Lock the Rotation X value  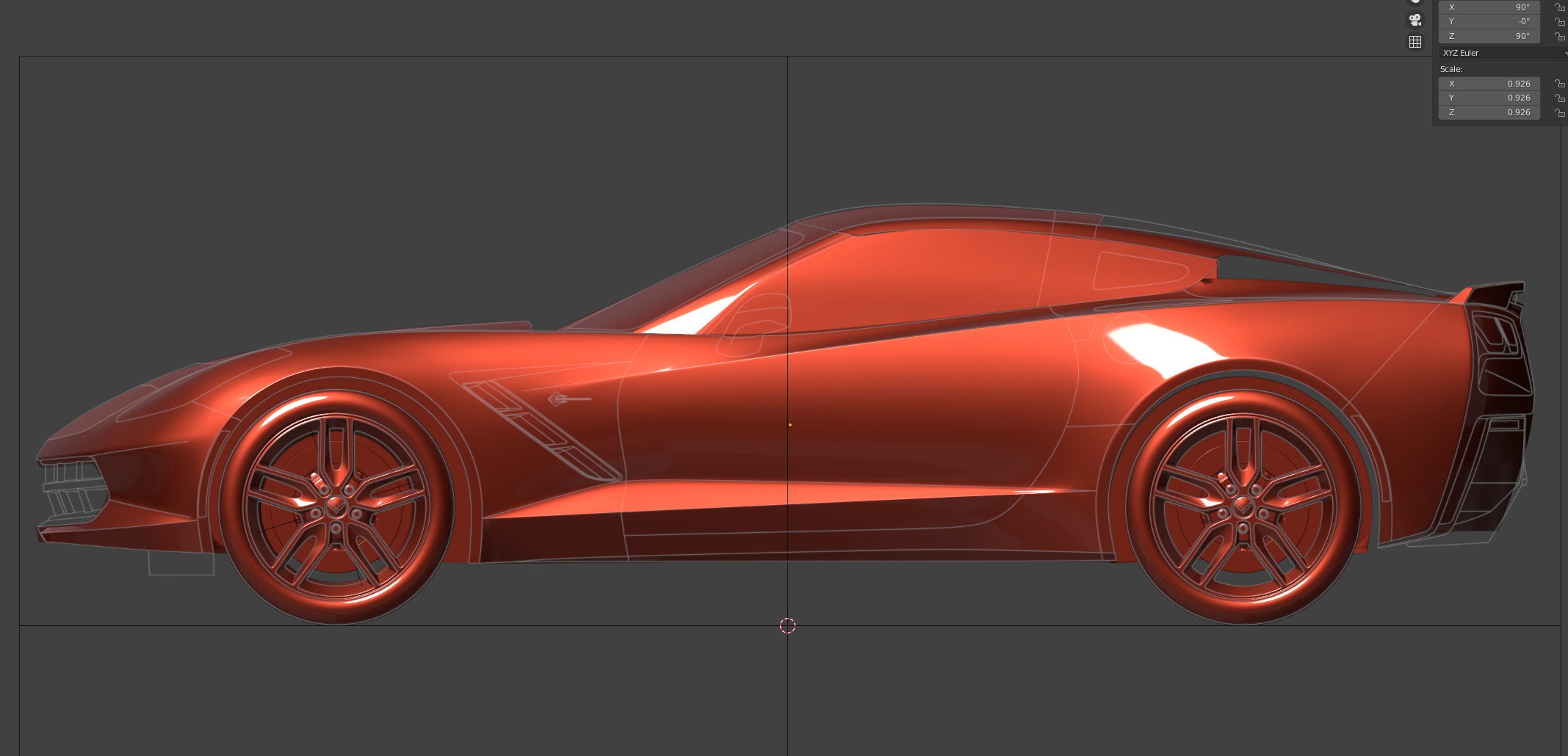point(1559,7)
